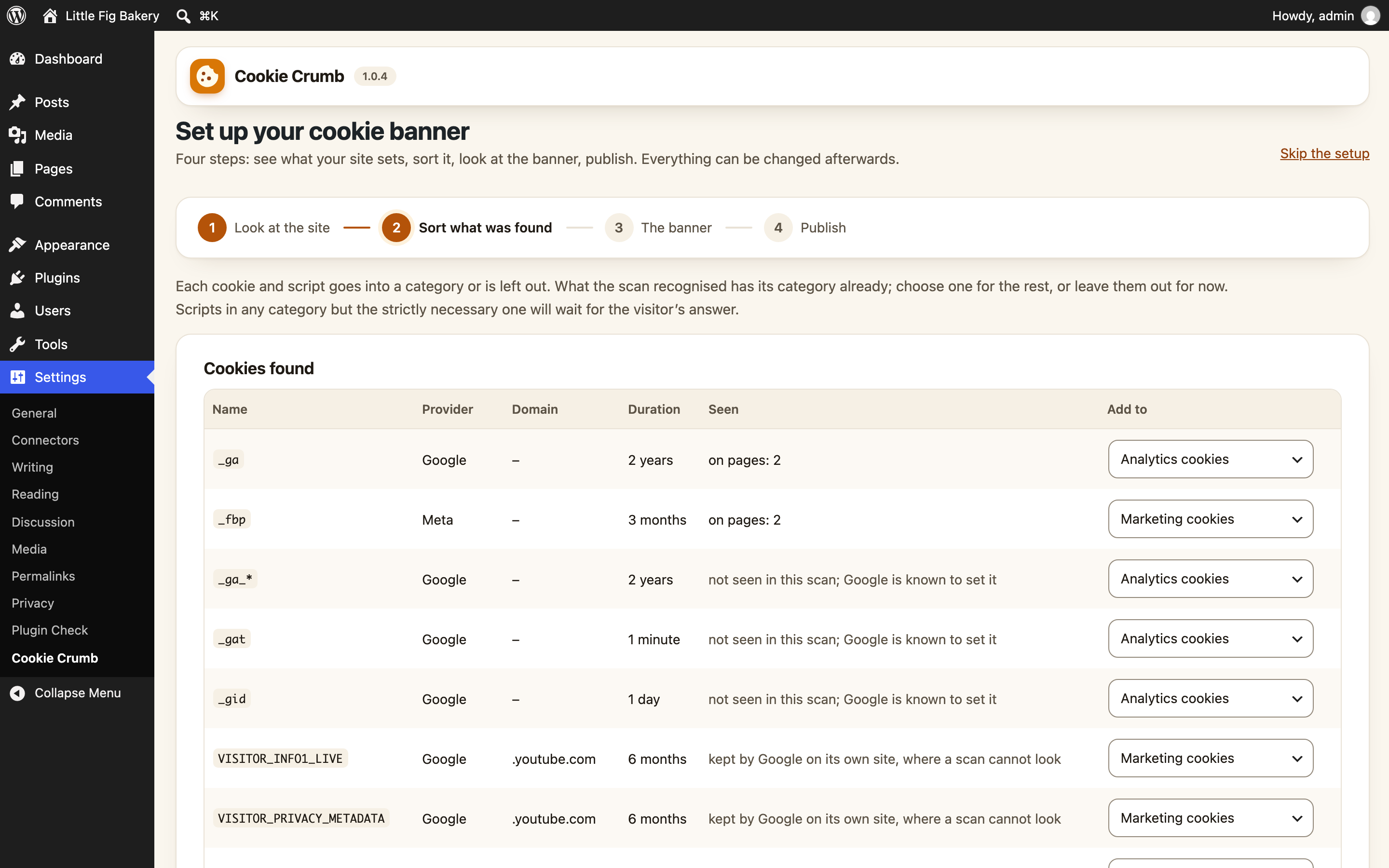Click the Tools wrench icon
The height and width of the screenshot is (868, 1389).
click(x=18, y=344)
